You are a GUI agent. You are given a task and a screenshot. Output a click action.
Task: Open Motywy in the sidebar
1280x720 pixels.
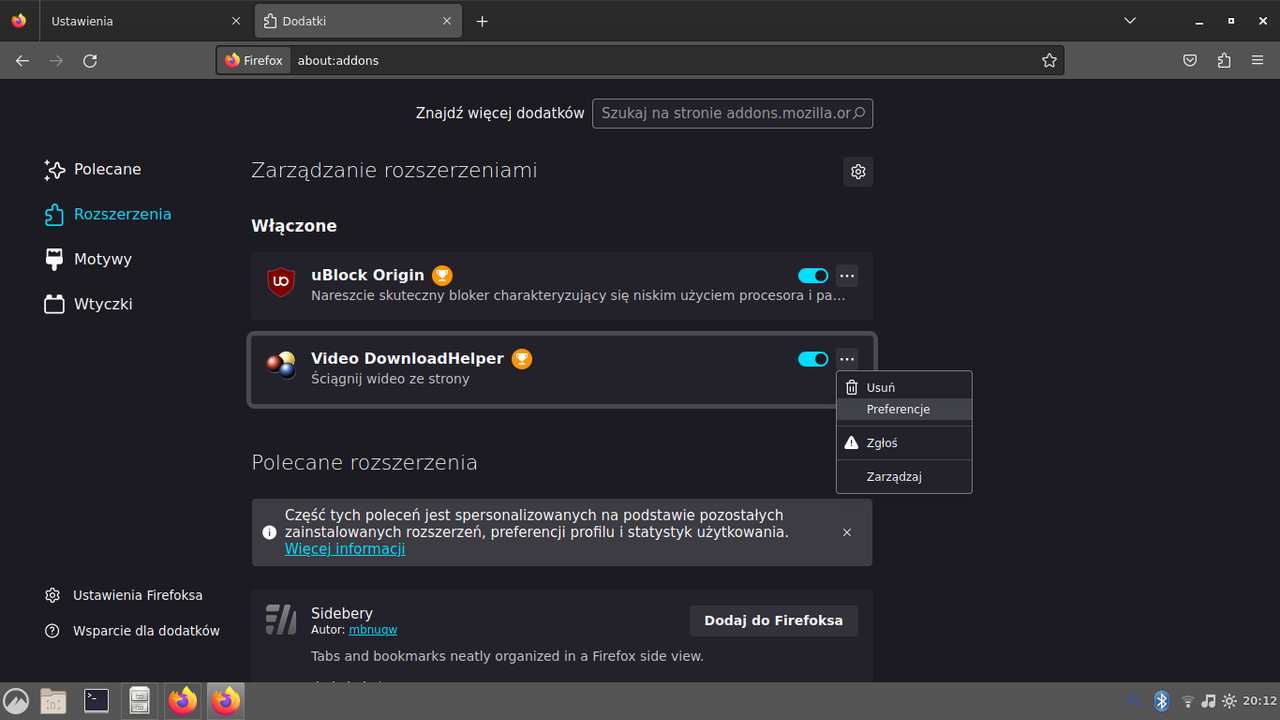click(88, 260)
